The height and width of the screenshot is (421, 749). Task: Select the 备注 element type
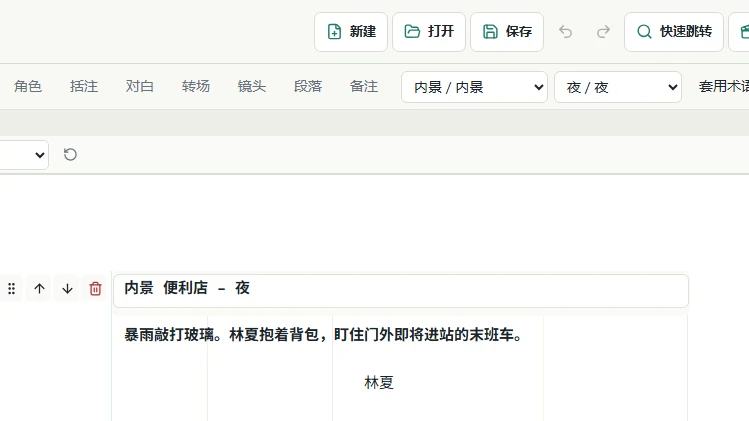coord(364,86)
